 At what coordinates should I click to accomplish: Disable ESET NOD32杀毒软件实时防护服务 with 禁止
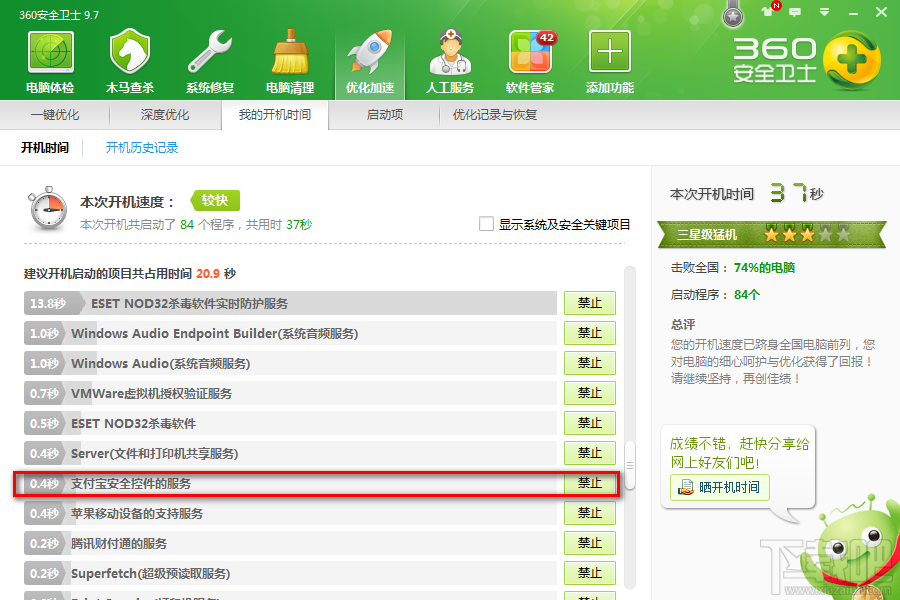point(589,302)
